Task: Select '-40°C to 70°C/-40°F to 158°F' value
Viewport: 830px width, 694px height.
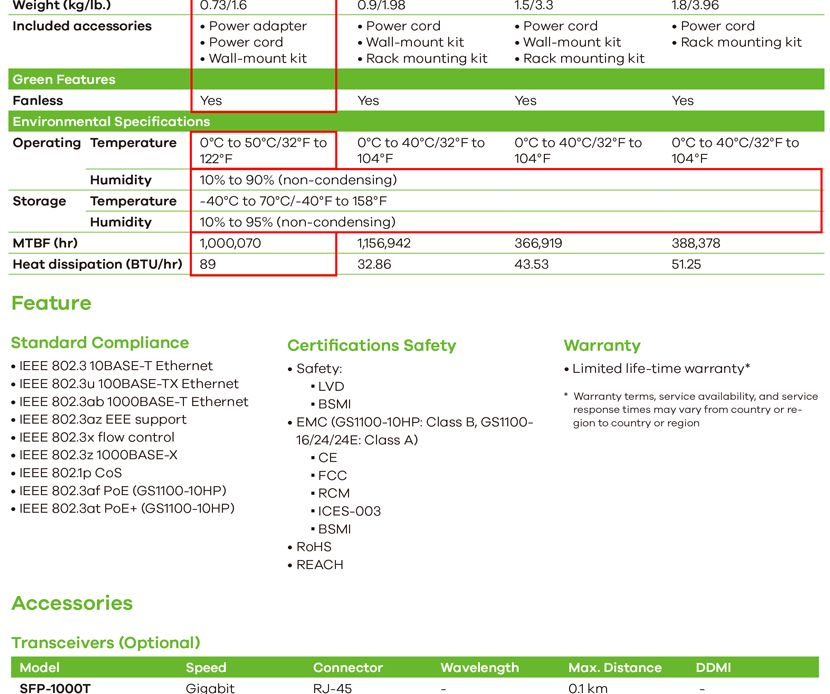Action: pos(293,201)
